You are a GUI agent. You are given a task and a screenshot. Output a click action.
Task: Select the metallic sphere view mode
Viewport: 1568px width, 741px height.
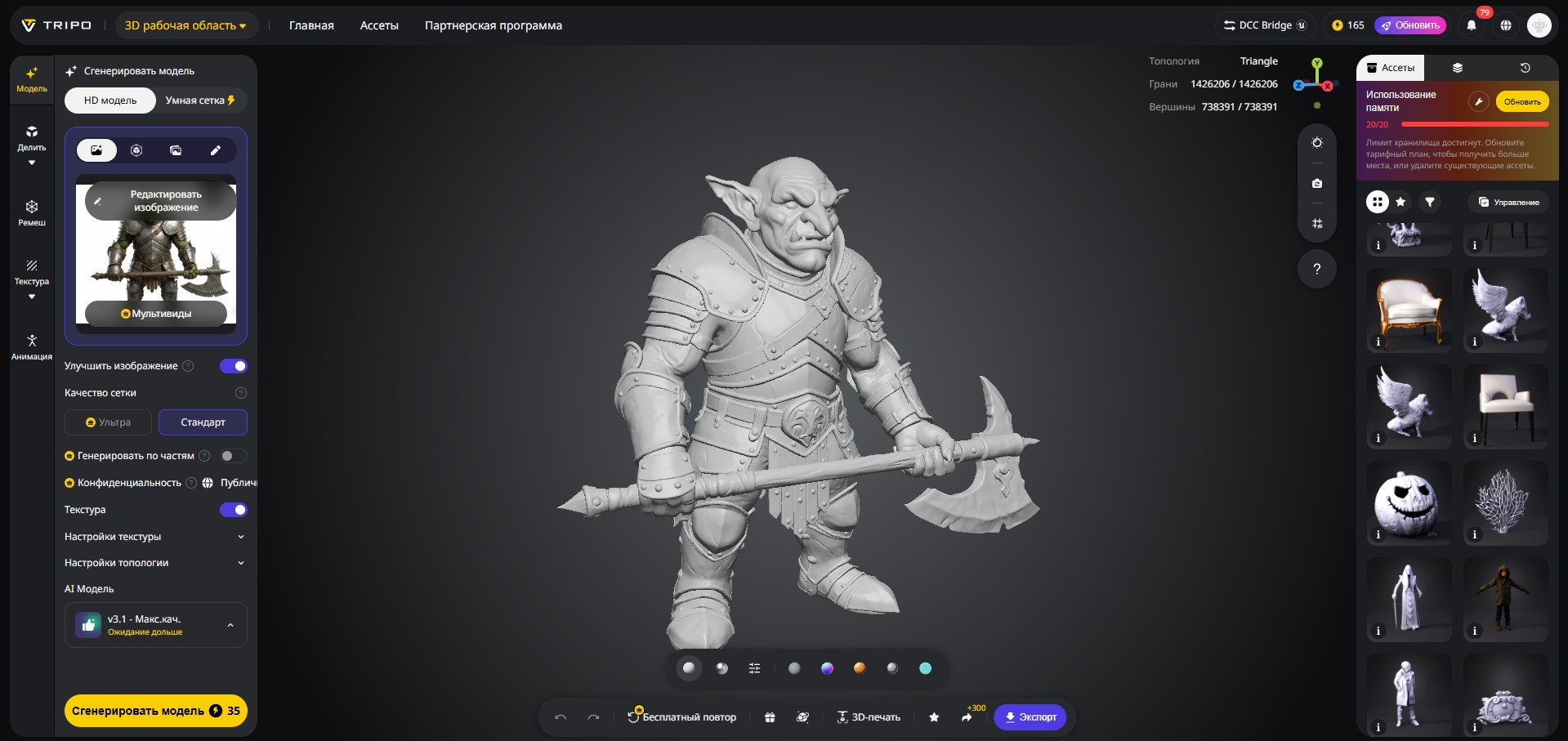click(721, 668)
